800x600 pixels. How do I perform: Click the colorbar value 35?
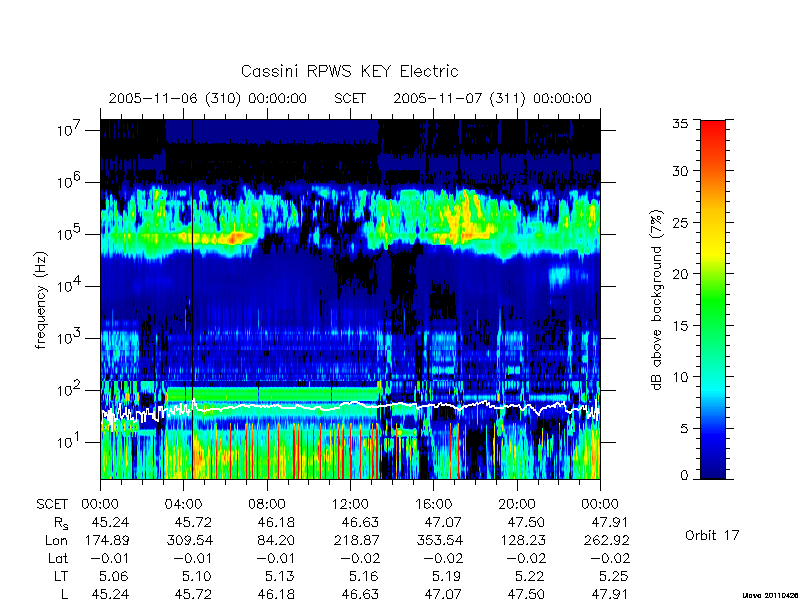pyautogui.click(x=680, y=123)
